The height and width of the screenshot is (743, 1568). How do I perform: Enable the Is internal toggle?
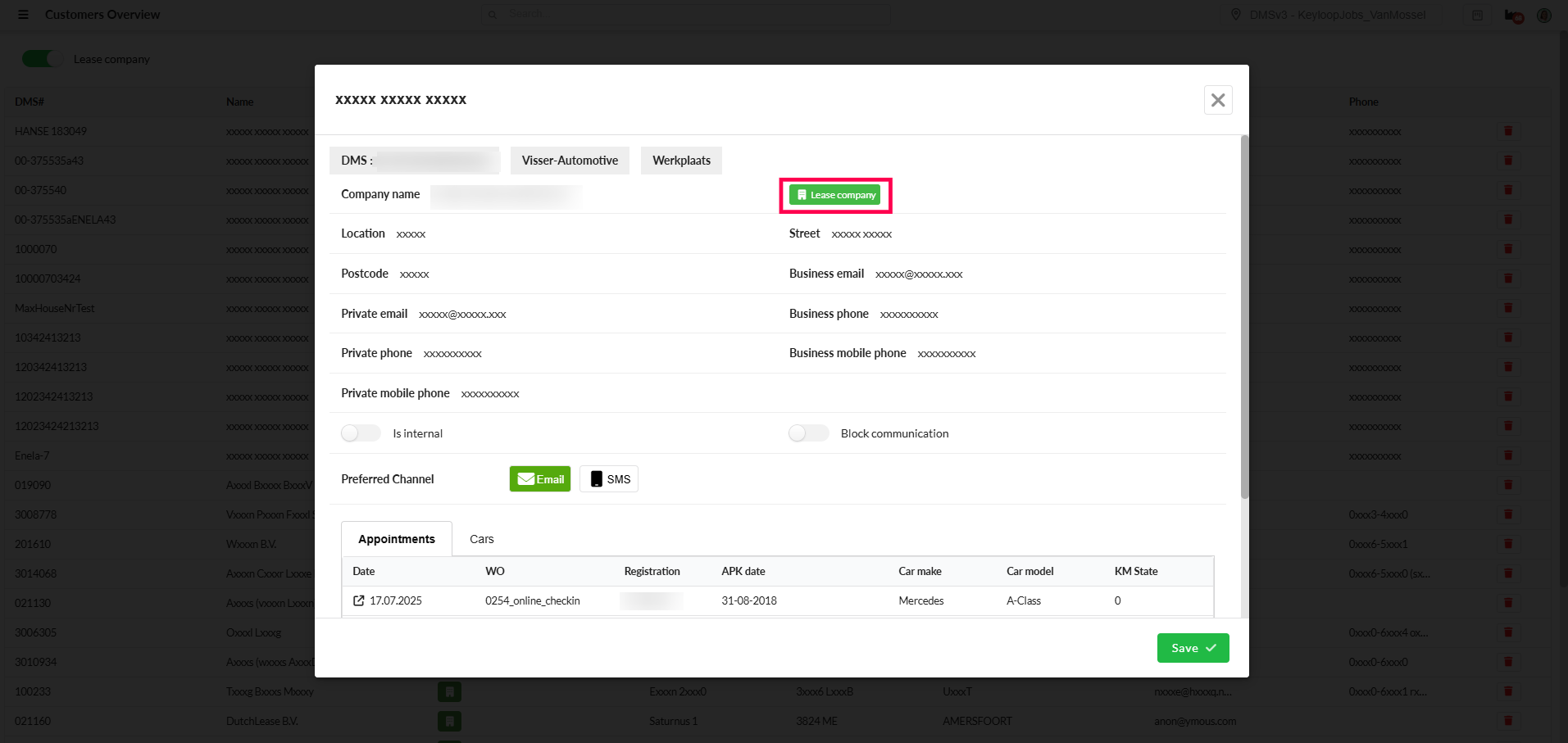point(361,433)
